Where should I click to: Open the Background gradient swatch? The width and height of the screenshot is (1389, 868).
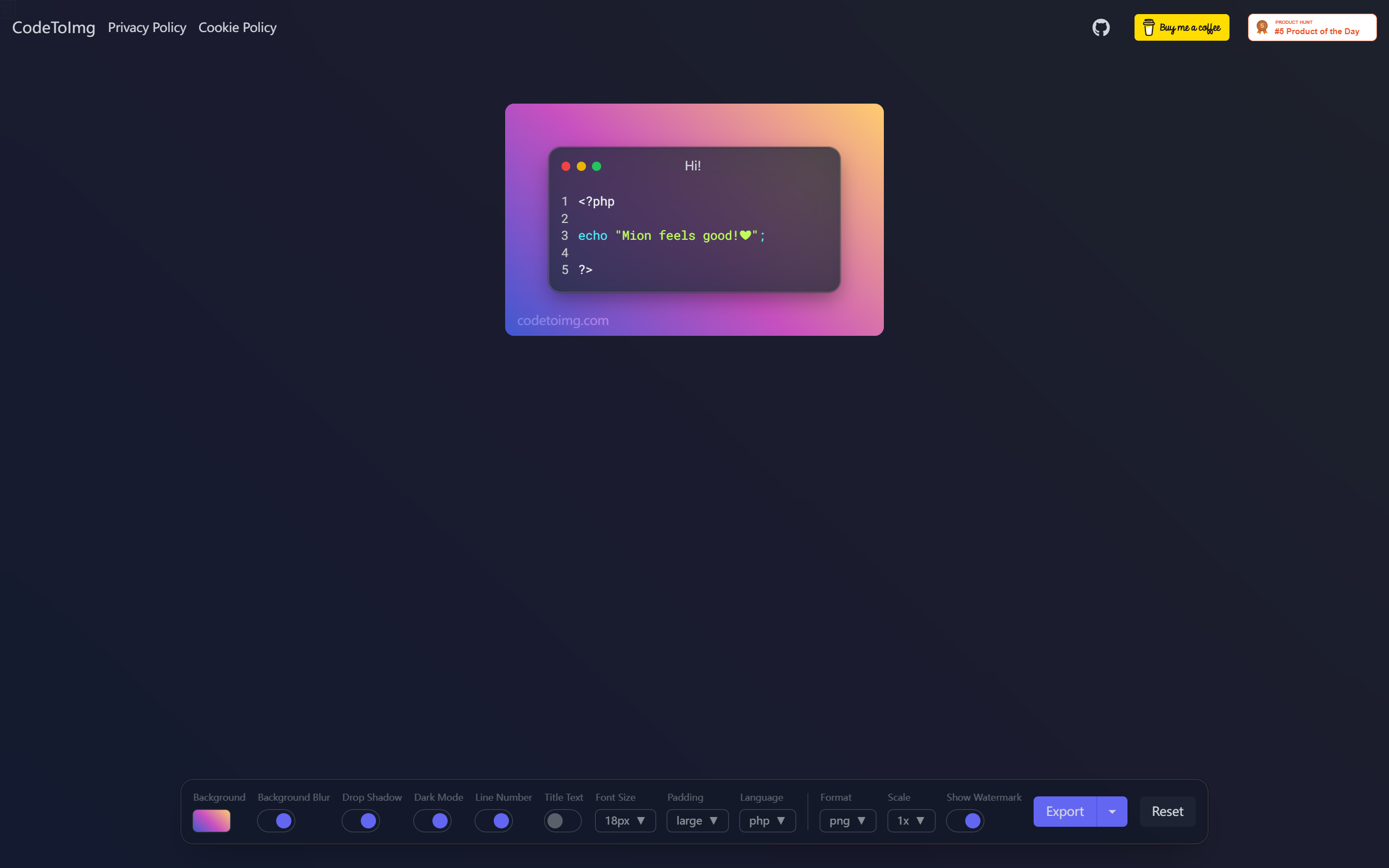point(211,821)
